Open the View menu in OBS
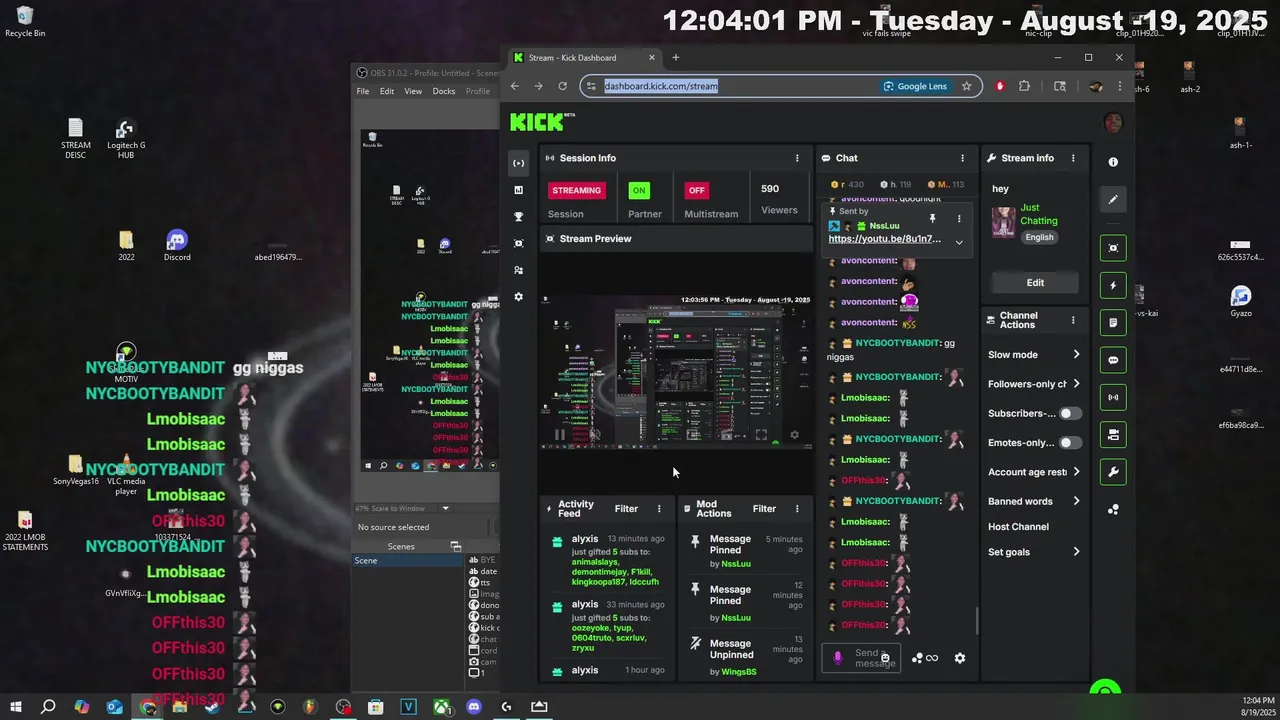Screen dimensions: 1280x720 (413, 91)
